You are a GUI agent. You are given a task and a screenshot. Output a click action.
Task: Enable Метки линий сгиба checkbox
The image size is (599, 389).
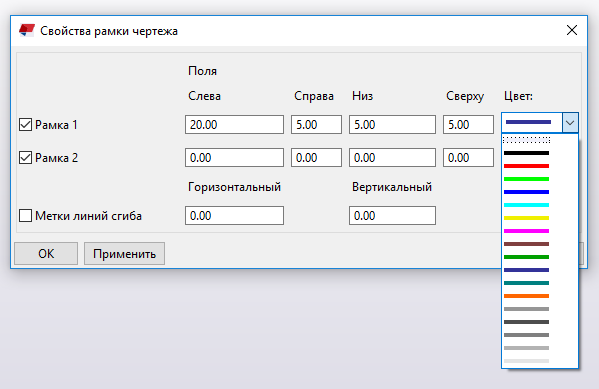click(25, 216)
